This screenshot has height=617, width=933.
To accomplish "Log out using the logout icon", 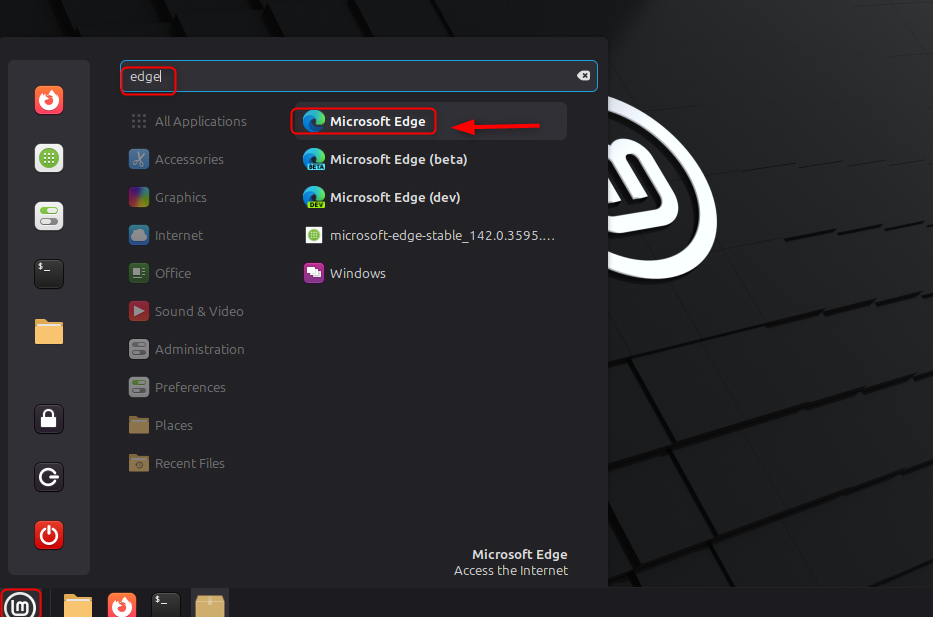I will [x=49, y=477].
